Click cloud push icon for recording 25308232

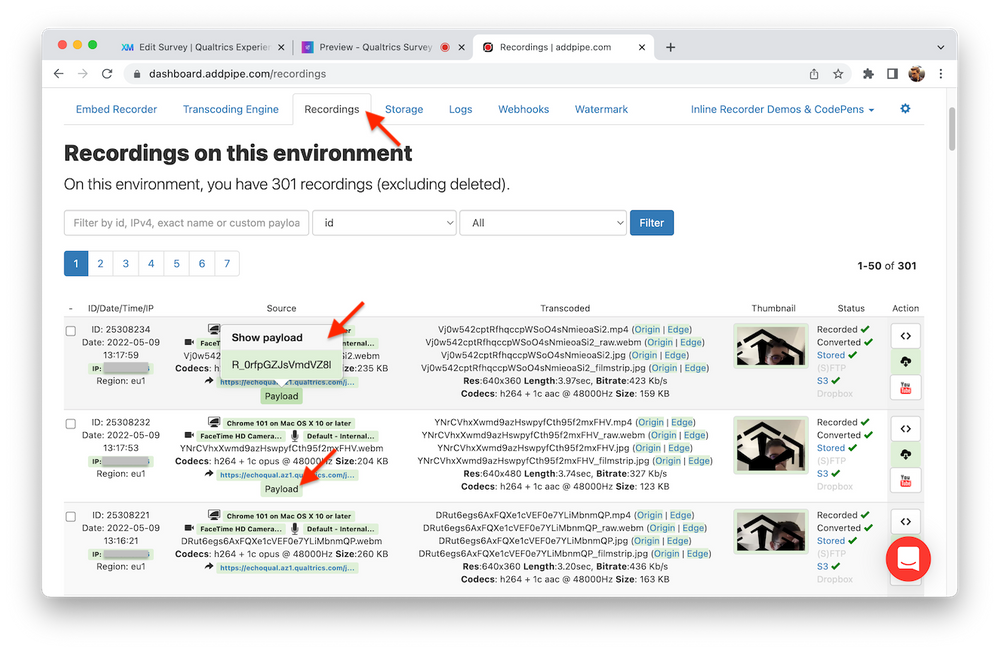click(905, 455)
